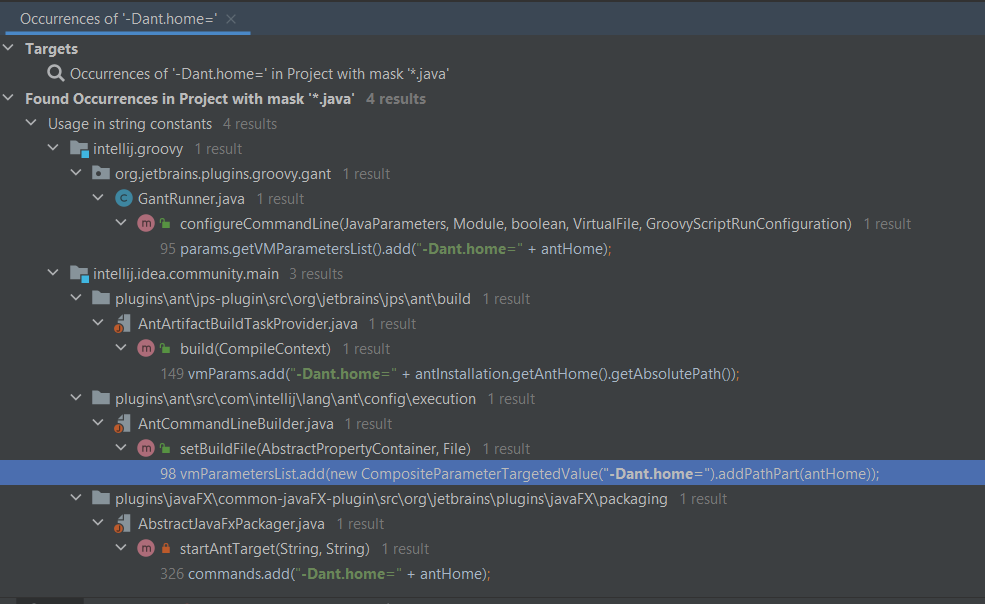The height and width of the screenshot is (604, 985).
Task: Select the AbstractJavaFxPackager.java row
Action: click(x=231, y=524)
